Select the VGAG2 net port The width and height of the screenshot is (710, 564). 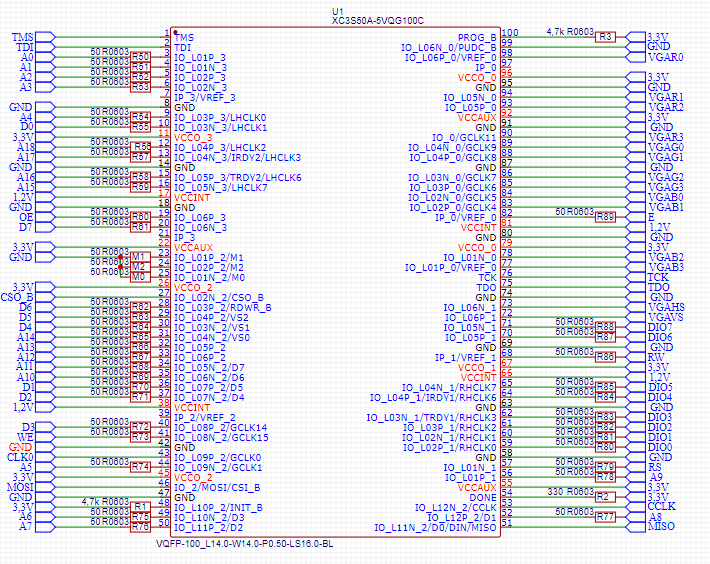click(636, 177)
